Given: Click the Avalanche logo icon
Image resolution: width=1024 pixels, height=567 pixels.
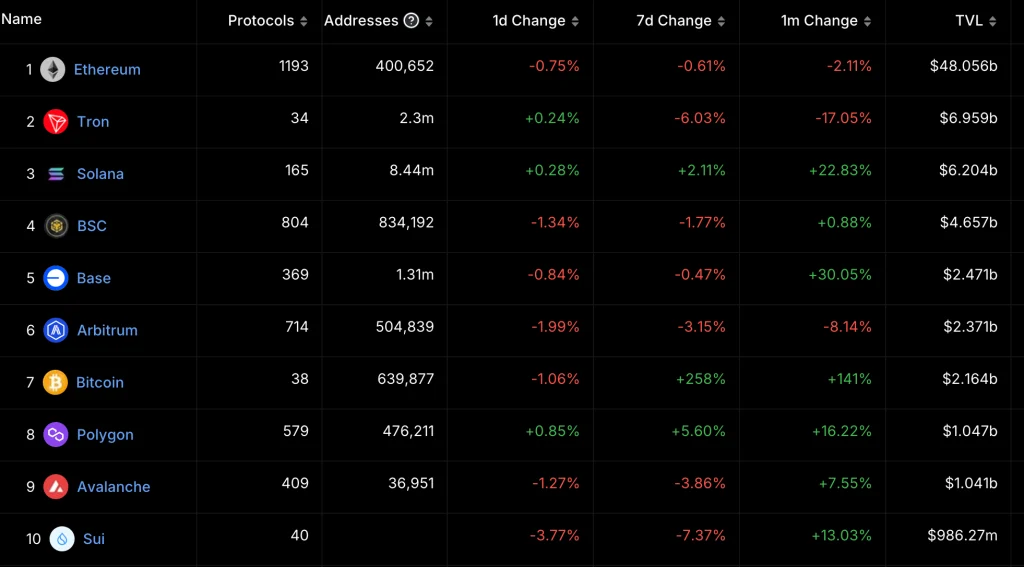Looking at the screenshot, I should coord(56,486).
